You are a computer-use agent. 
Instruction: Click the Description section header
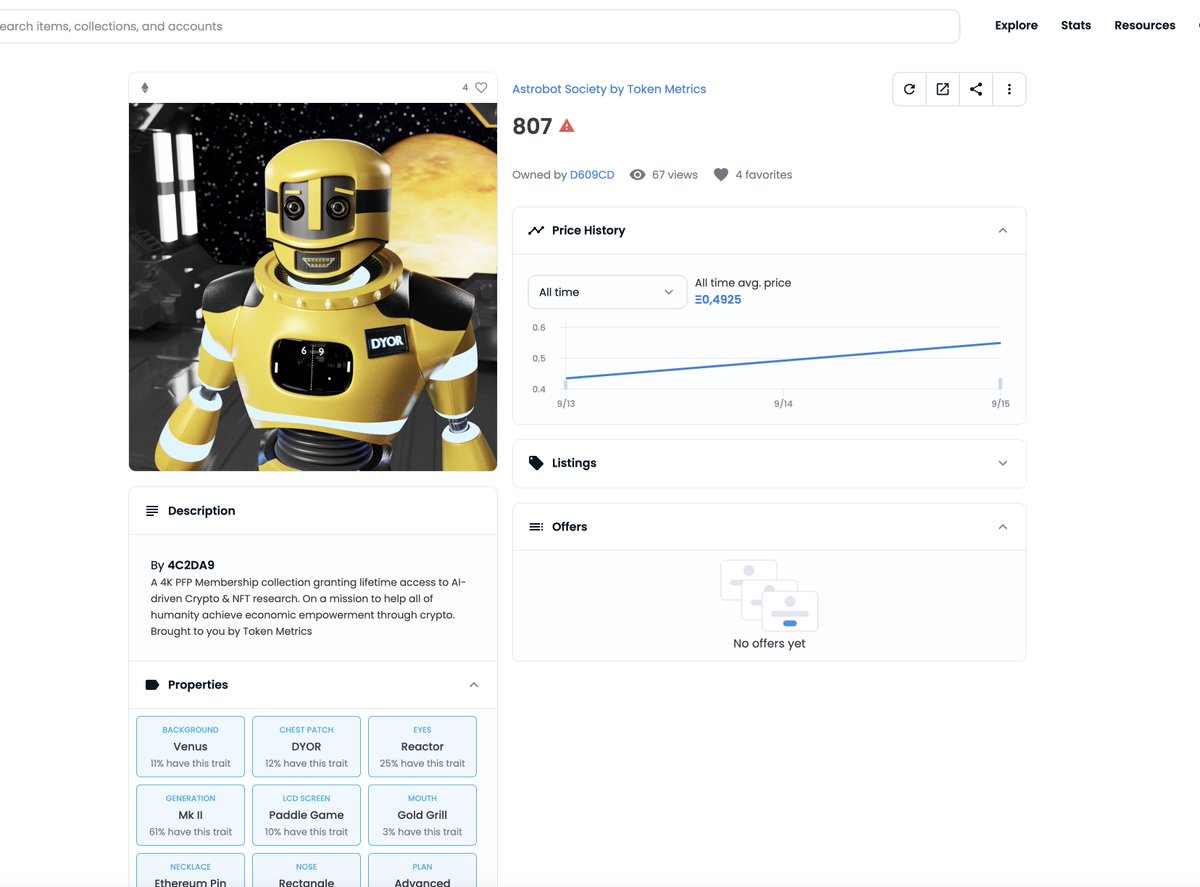coord(313,511)
